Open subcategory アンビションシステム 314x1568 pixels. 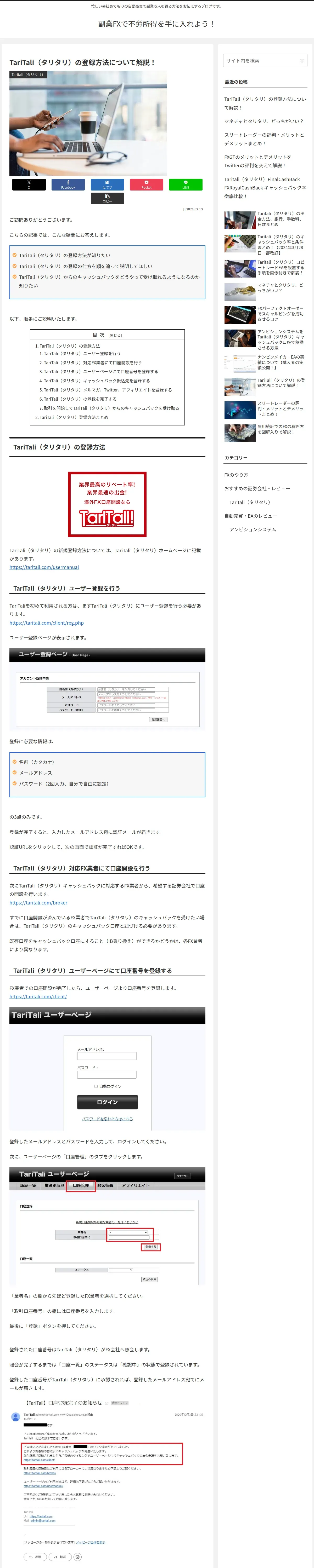[253, 529]
